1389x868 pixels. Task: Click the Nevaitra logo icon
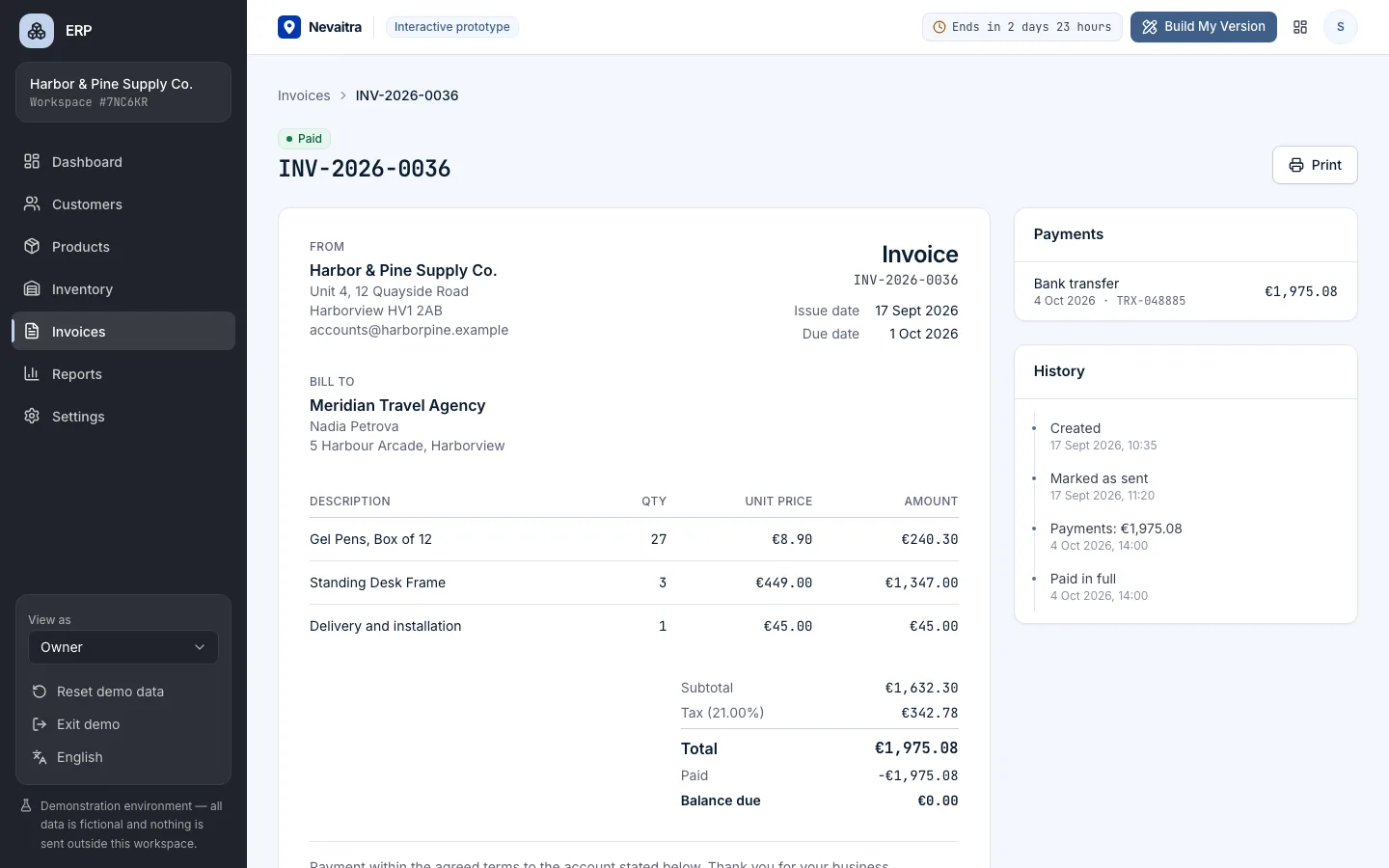[x=289, y=27]
